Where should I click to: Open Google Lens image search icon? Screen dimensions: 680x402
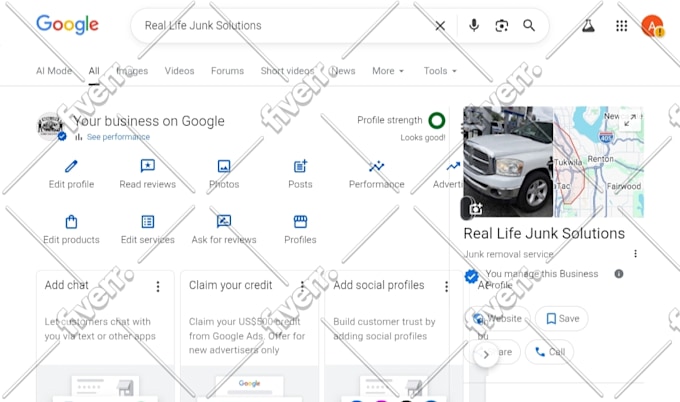tap(502, 26)
